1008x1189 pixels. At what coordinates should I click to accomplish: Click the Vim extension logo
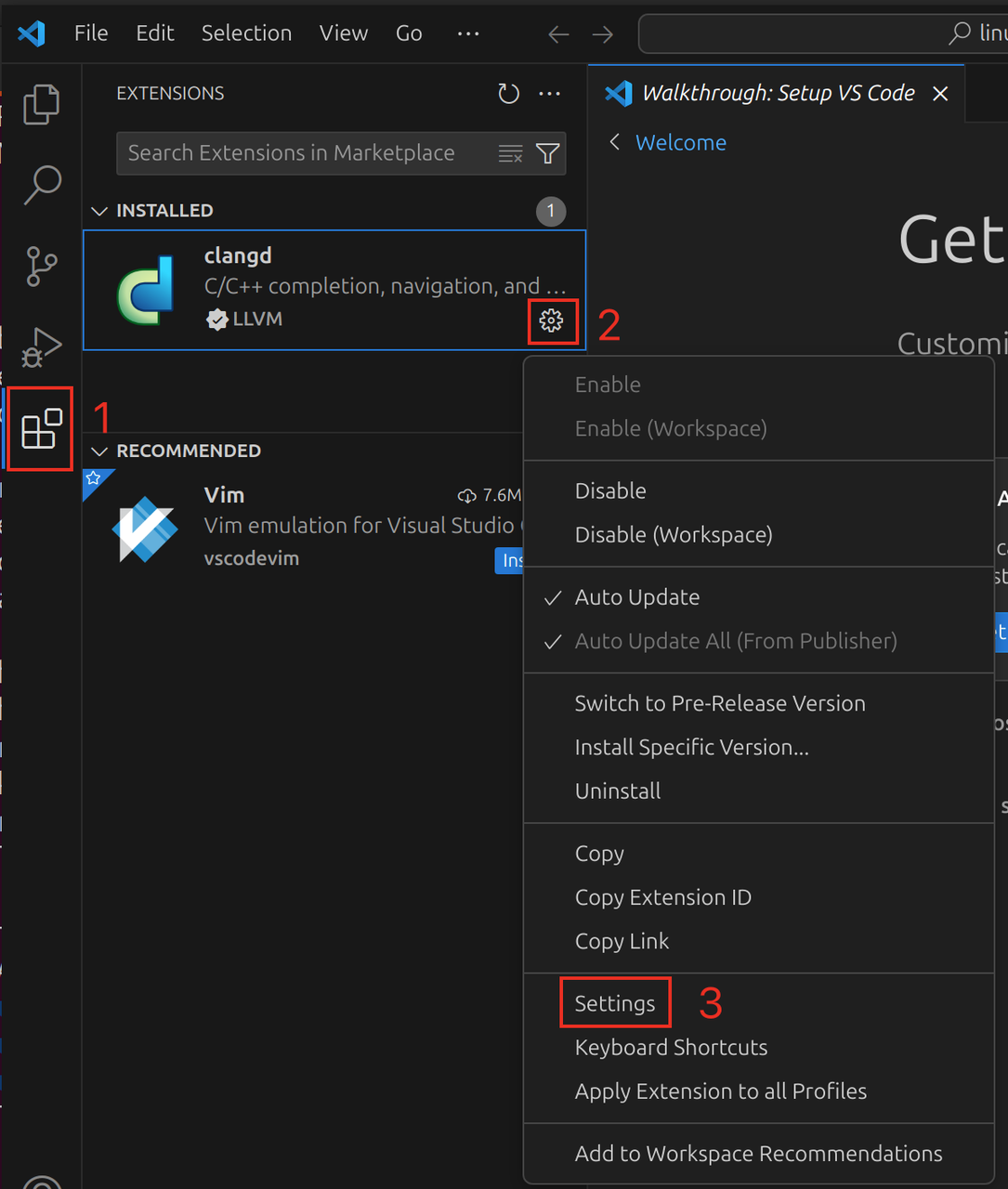(144, 529)
